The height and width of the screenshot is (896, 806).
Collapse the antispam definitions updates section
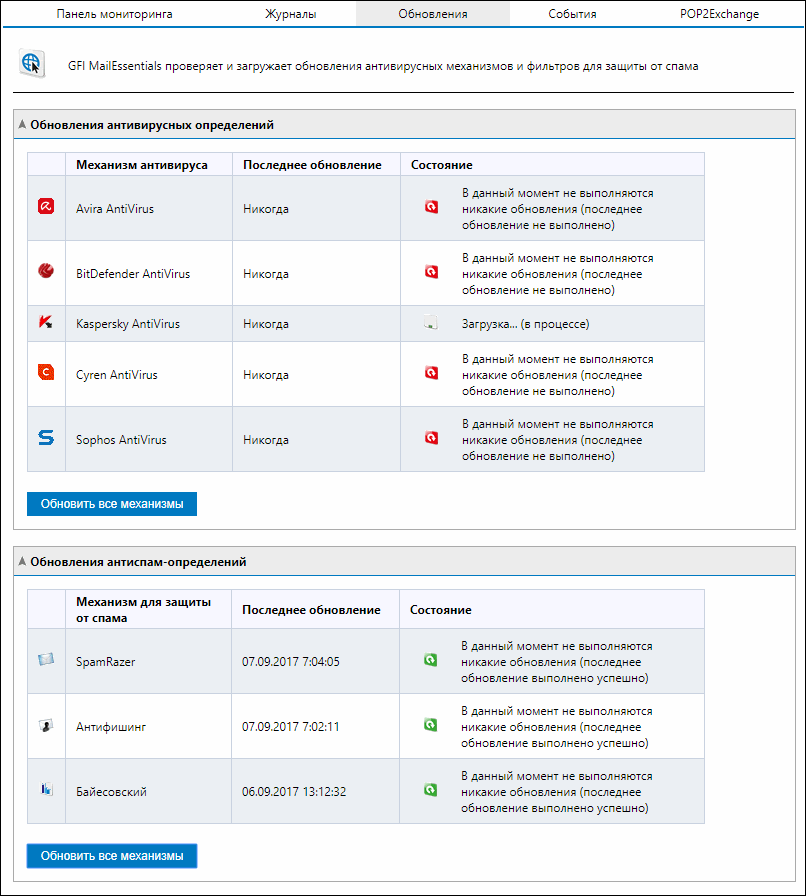pos(22,561)
